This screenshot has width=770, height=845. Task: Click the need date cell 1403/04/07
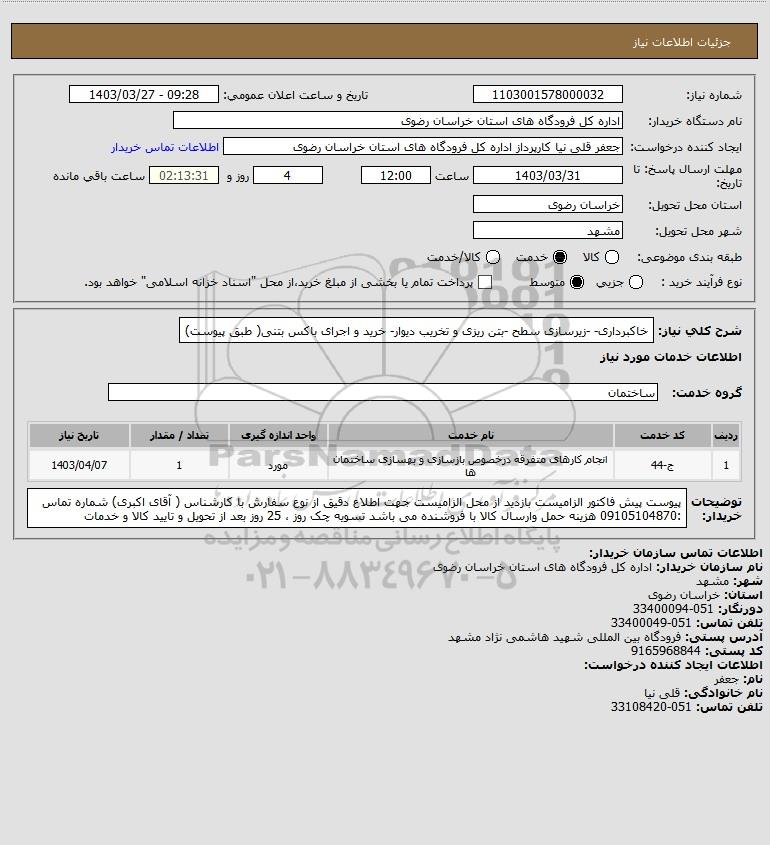click(79, 465)
